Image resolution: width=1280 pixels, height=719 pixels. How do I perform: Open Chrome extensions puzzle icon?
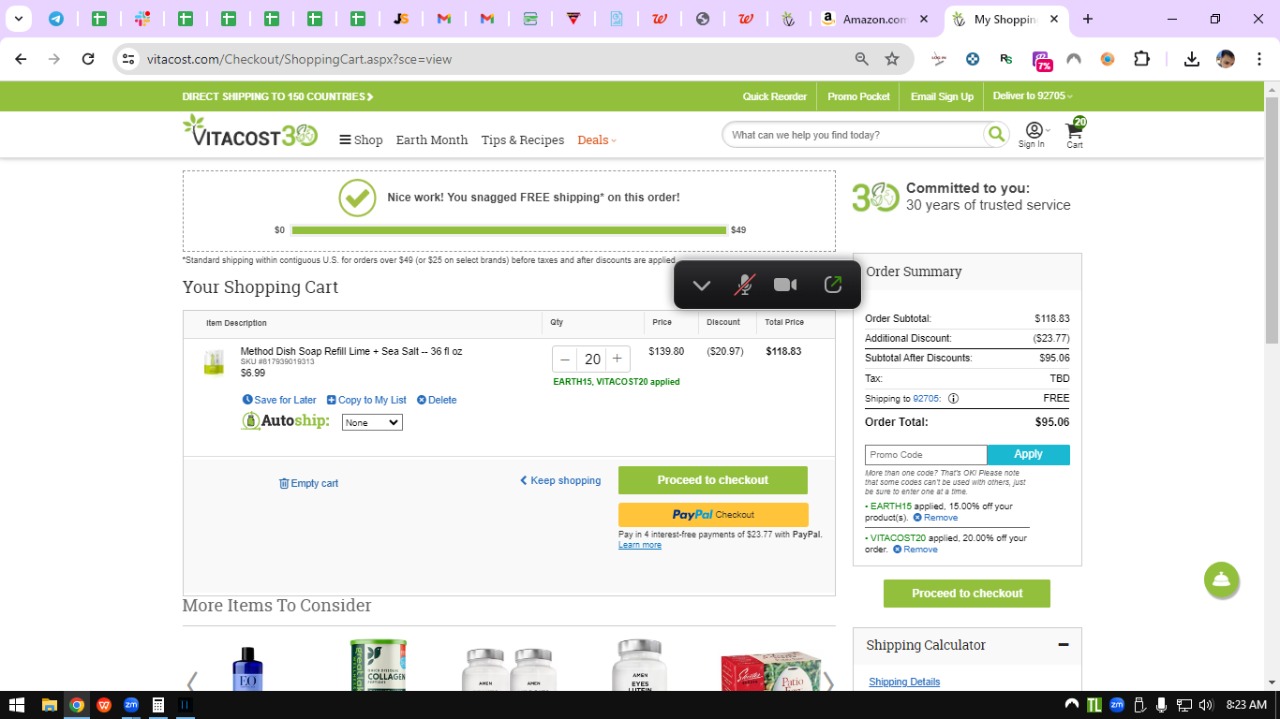tap(1142, 59)
